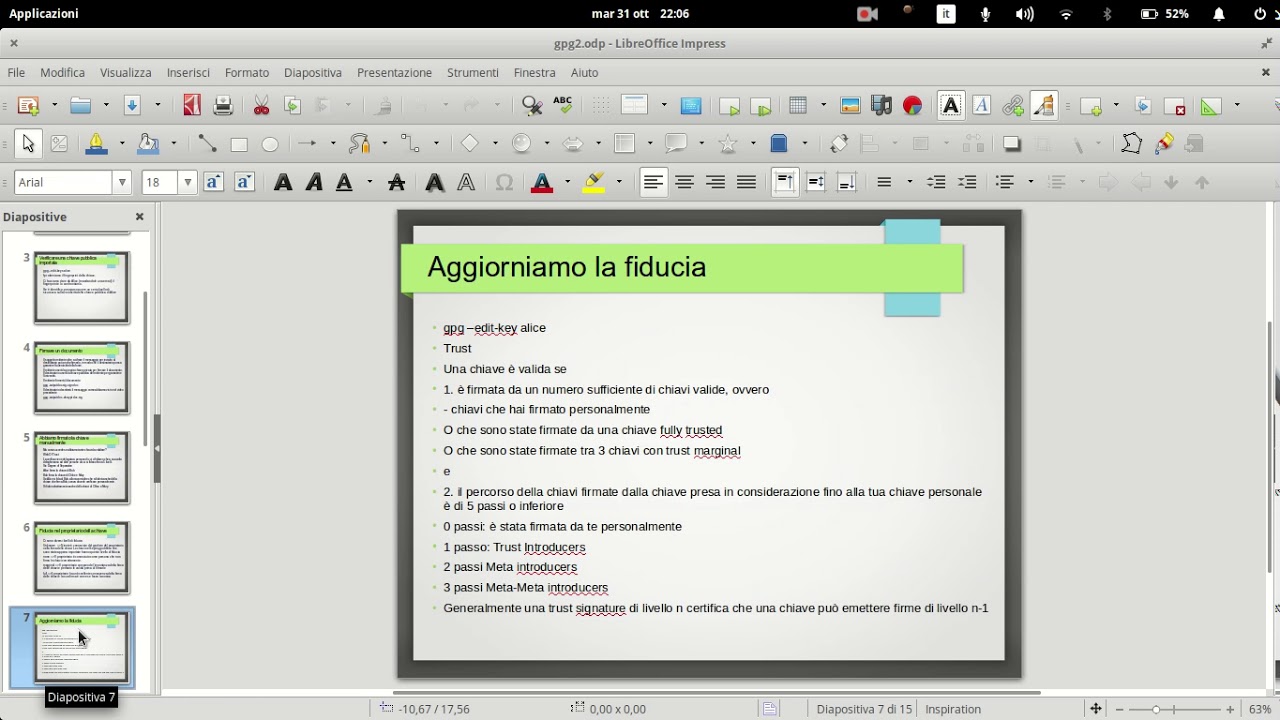
Task: Close the Diapositive panel
Action: (x=139, y=217)
